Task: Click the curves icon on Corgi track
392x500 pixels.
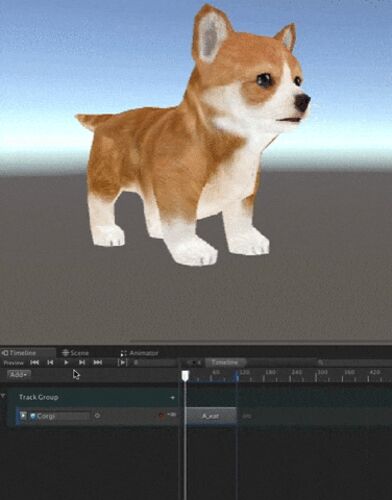Action: pos(172,415)
